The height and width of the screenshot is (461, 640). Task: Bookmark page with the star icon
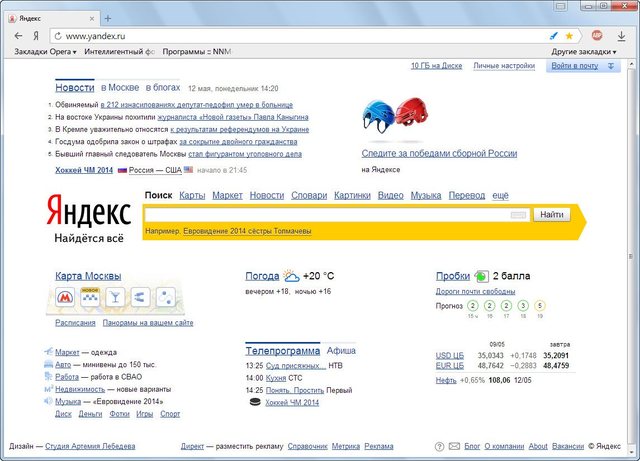pyautogui.click(x=569, y=36)
